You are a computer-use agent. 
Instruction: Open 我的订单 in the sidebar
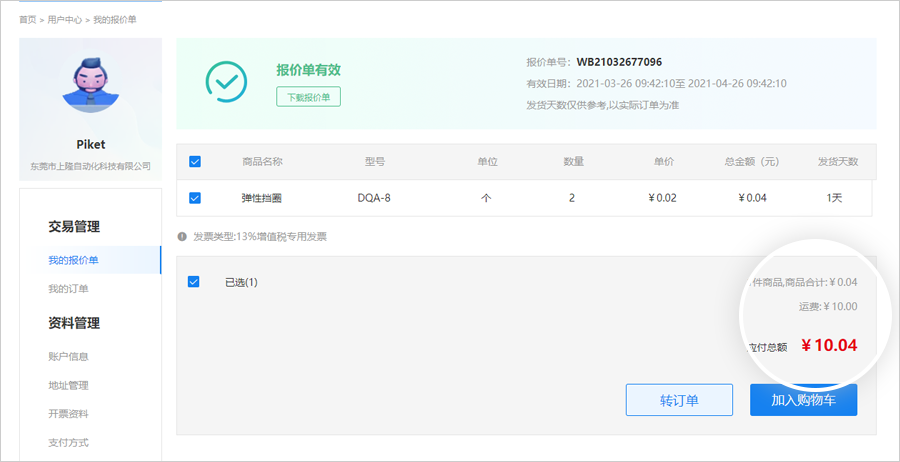[x=68, y=289]
